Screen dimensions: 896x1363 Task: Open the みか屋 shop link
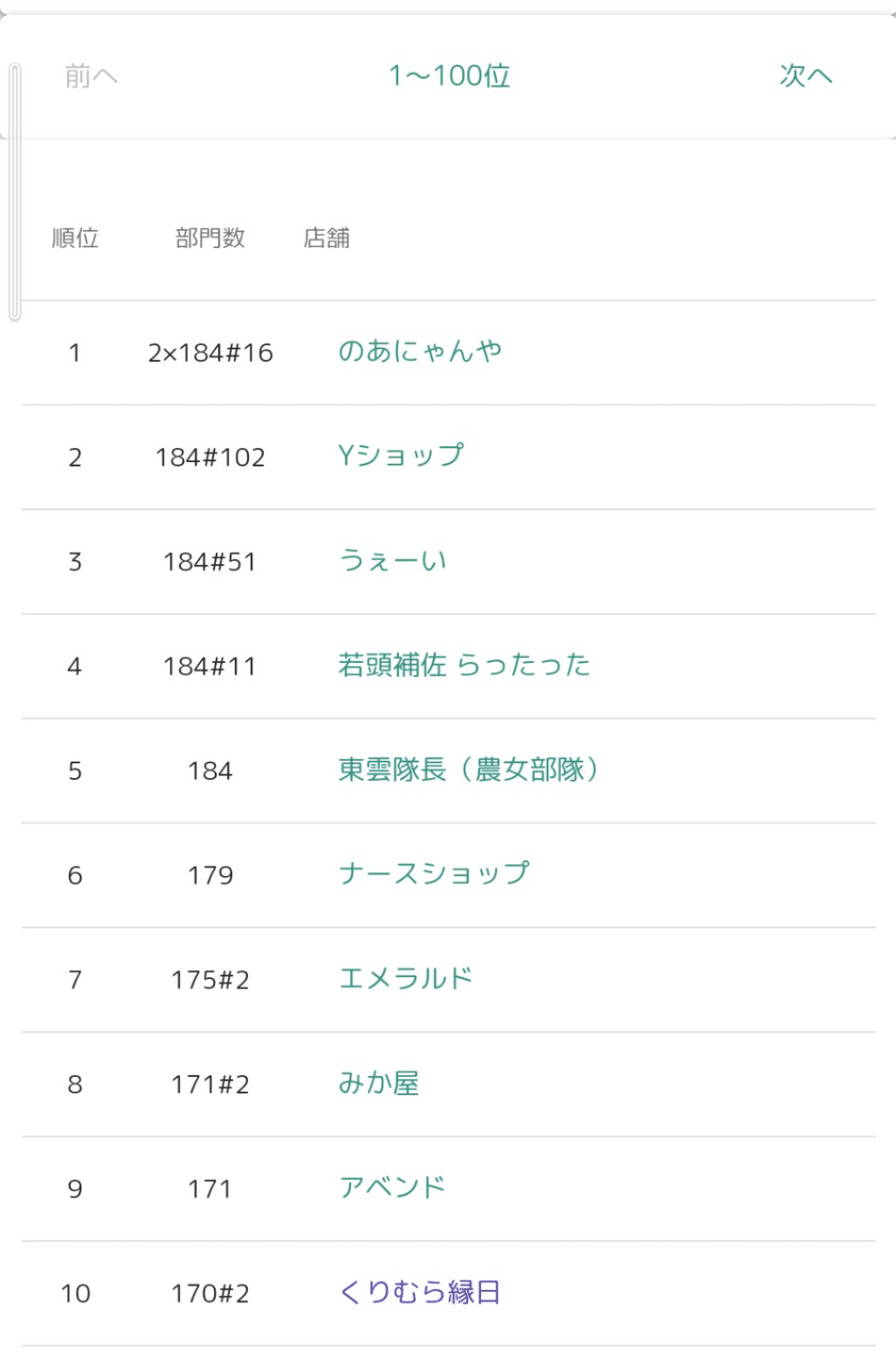pos(378,1083)
